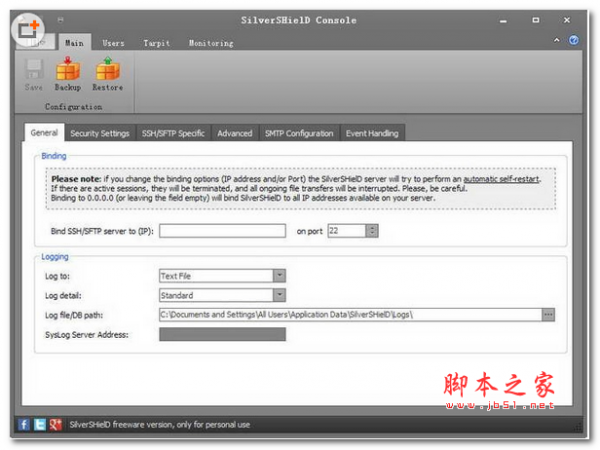Image resolution: width=600 pixels, height=450 pixels.
Task: Focus the Bind SSH/SFTP server IP field
Action: click(222, 231)
